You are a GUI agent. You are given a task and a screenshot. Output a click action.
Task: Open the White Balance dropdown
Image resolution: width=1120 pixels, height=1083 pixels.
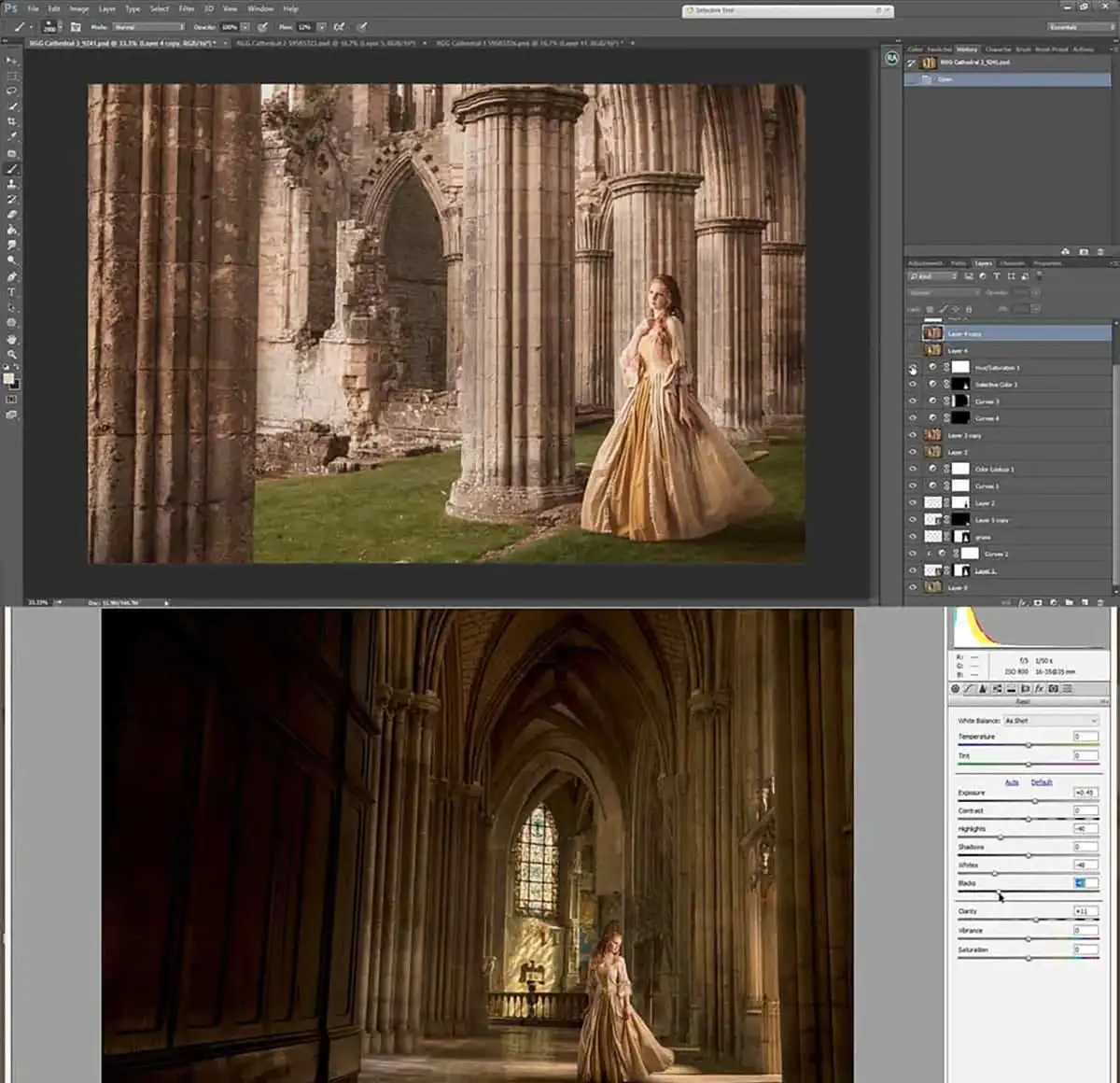[x=1051, y=721]
